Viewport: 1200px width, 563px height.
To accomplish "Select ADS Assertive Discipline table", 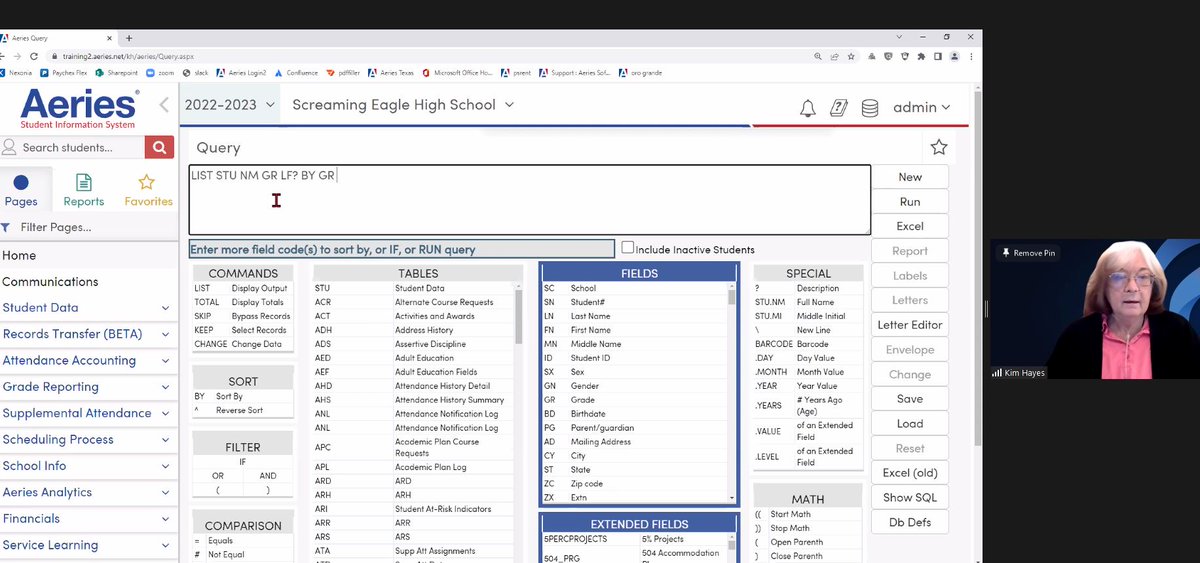I will click(413, 344).
